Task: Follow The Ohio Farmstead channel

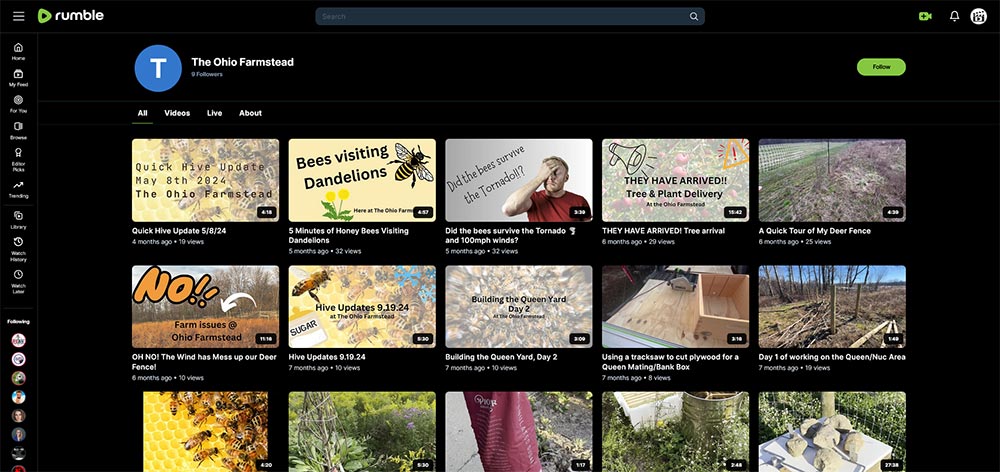Action: point(881,67)
